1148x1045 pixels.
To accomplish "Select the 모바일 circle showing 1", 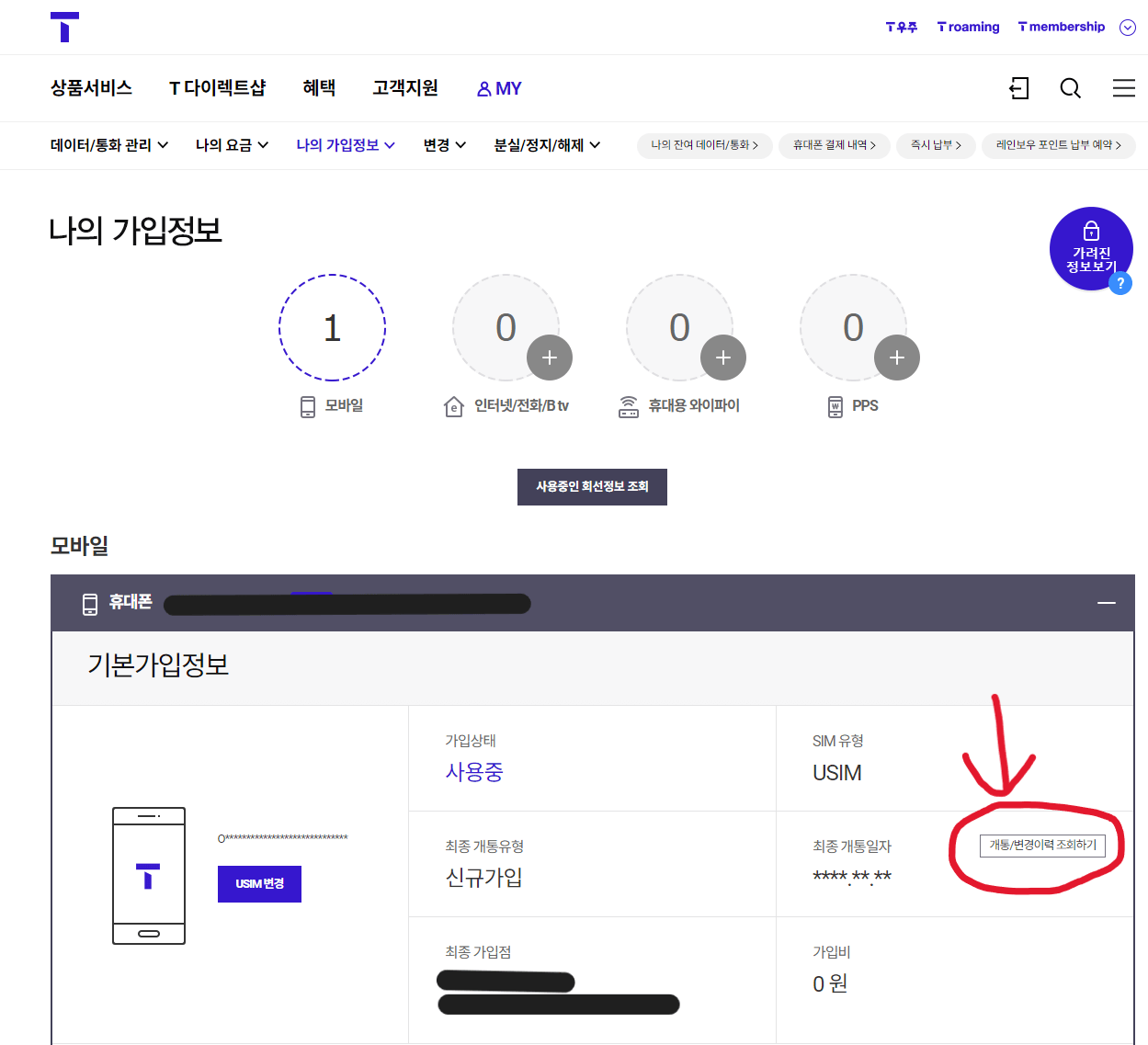I will click(332, 328).
